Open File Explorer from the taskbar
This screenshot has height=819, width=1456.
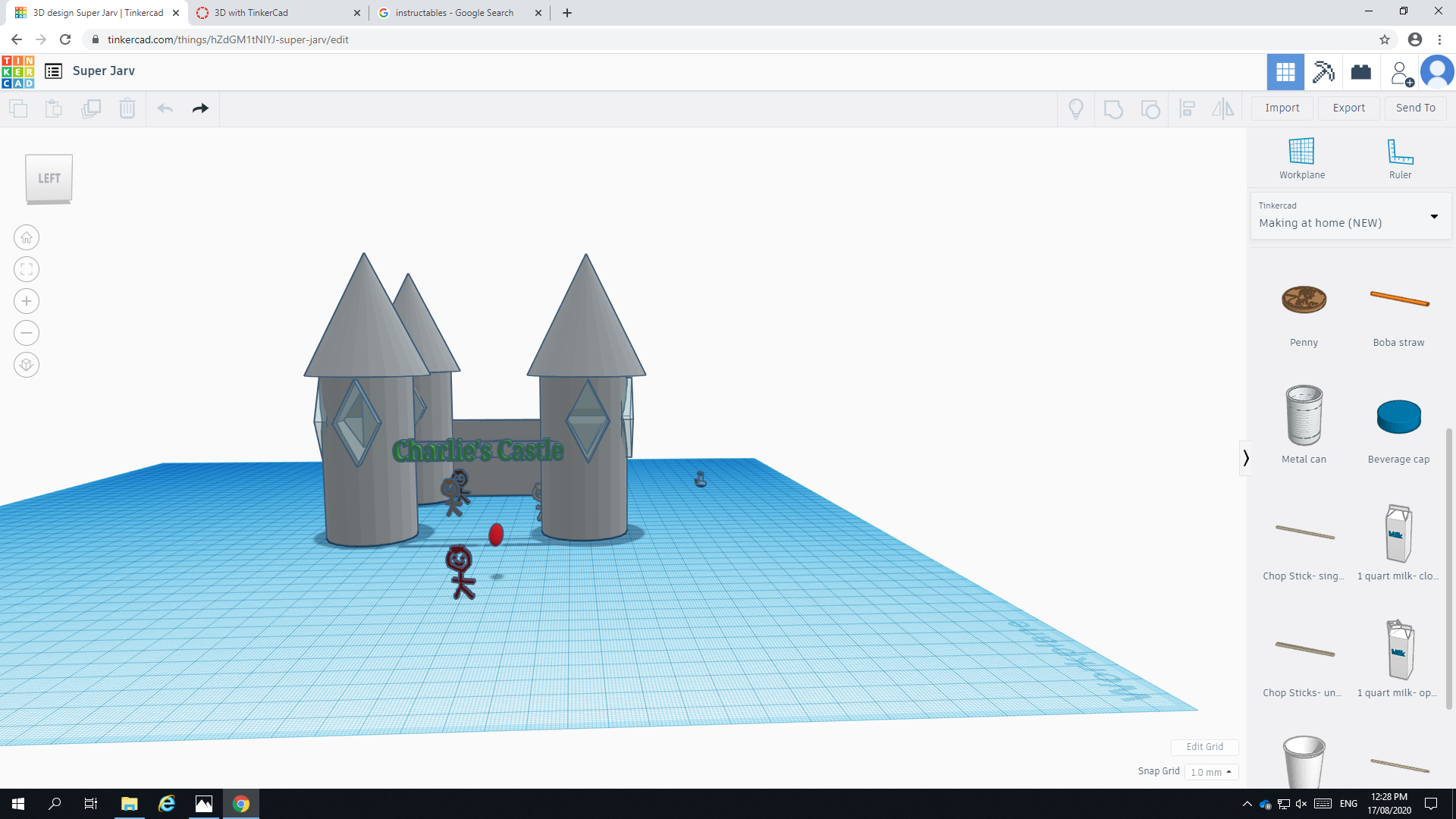[130, 804]
